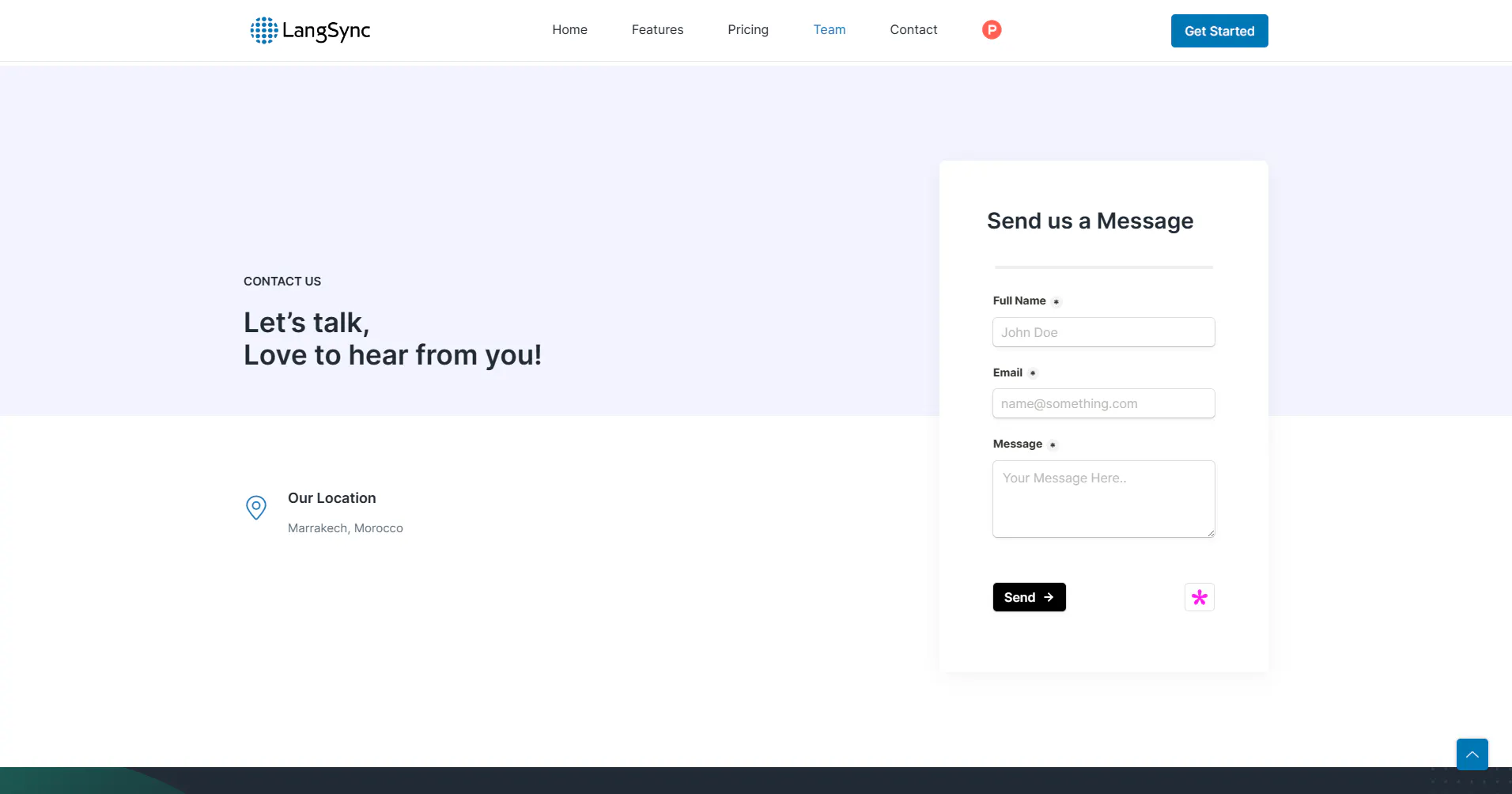The width and height of the screenshot is (1512, 794).
Task: Submit the form with Send button
Action: 1030,597
